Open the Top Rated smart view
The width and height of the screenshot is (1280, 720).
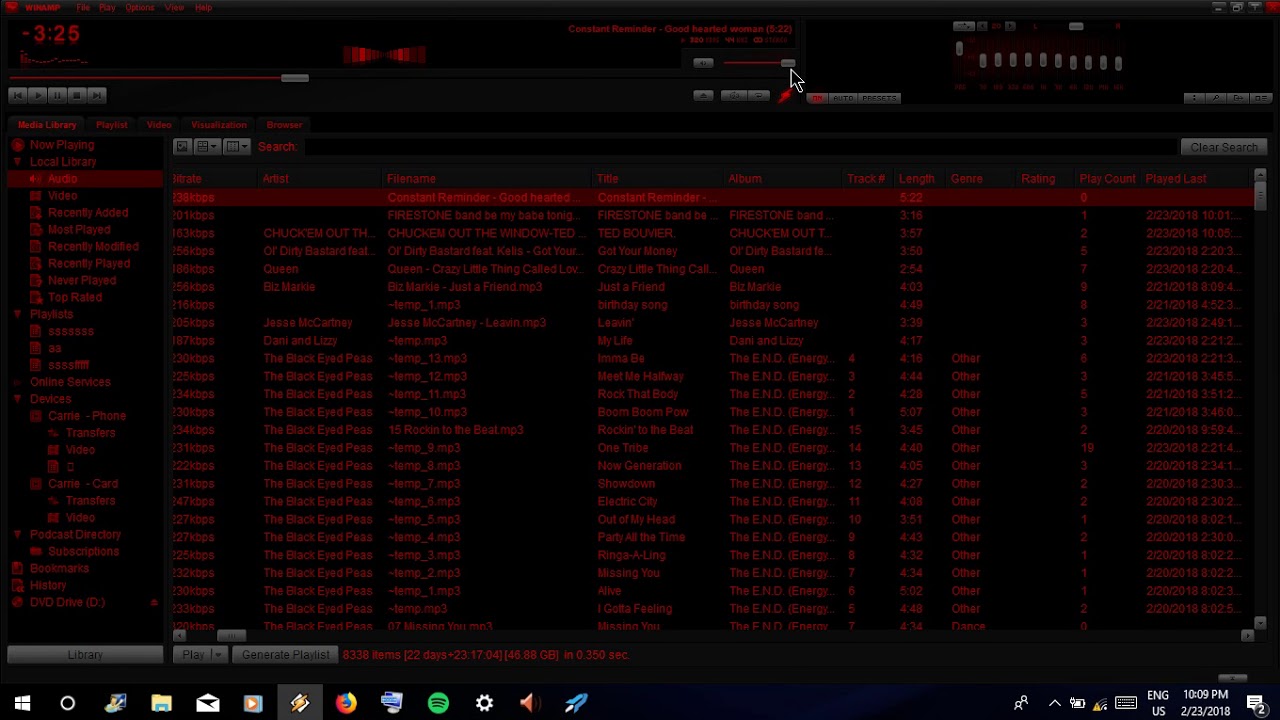click(x=75, y=298)
